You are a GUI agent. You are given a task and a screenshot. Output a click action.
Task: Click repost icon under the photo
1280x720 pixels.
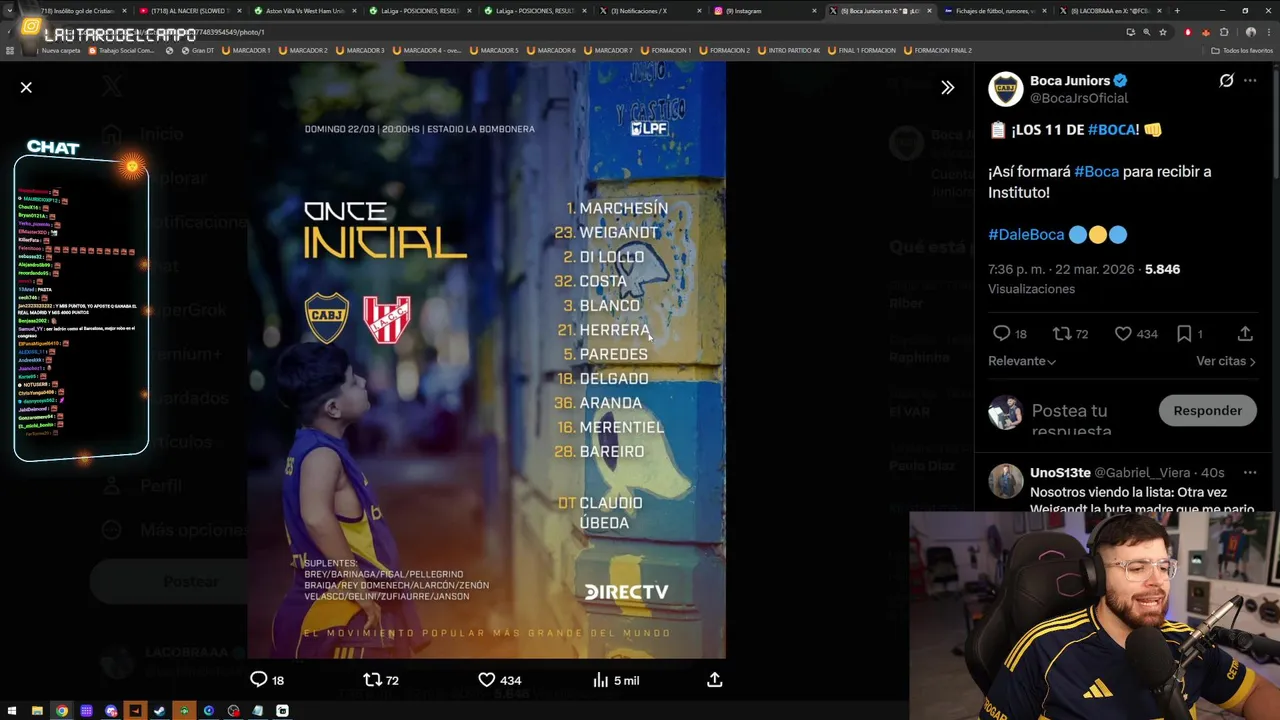[372, 680]
